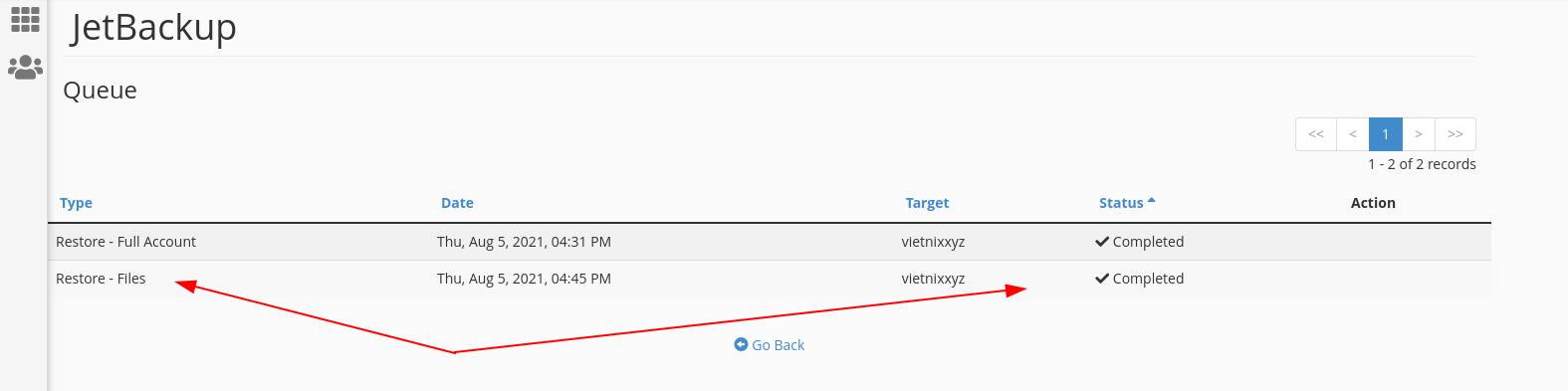
Task: Jump to last page with >> button
Action: pos(1455,134)
